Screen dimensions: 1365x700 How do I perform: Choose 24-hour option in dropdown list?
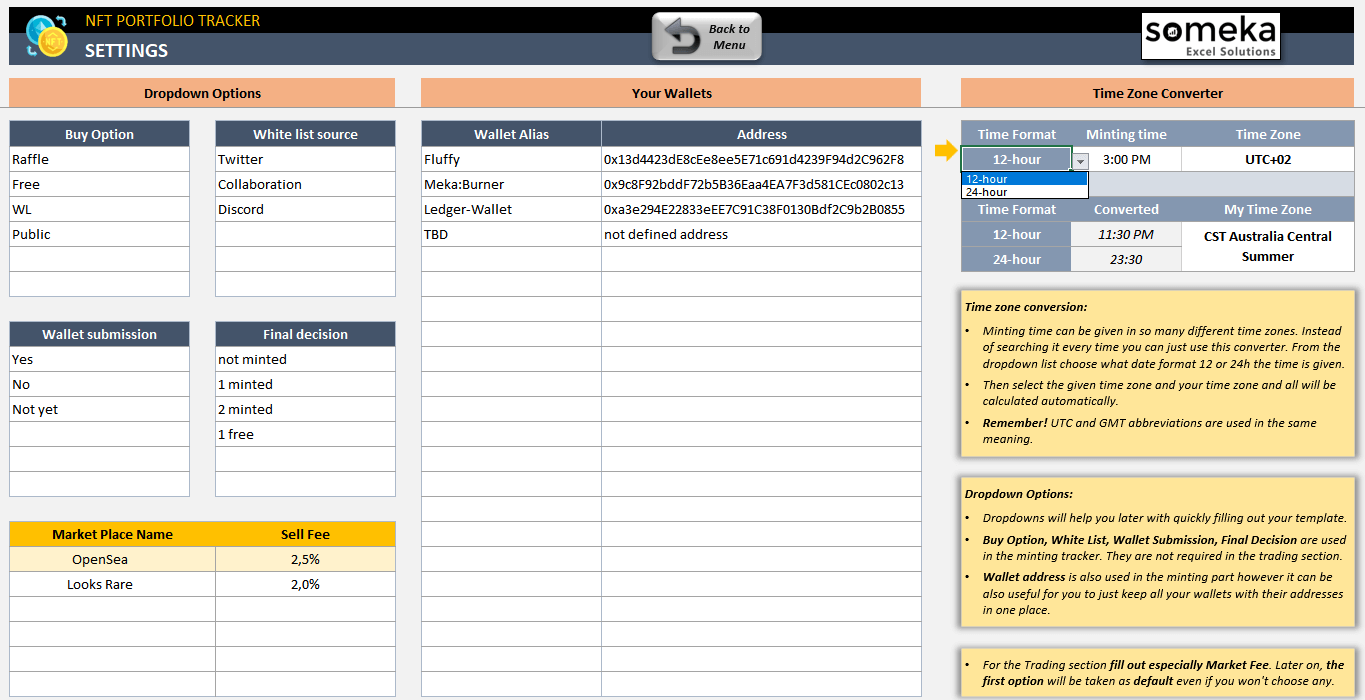click(1024, 192)
